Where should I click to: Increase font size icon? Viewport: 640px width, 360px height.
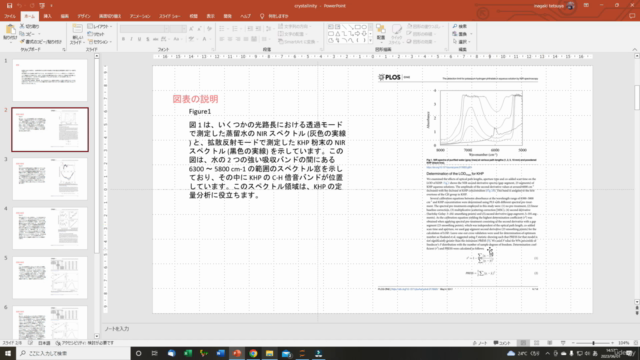click(191, 29)
